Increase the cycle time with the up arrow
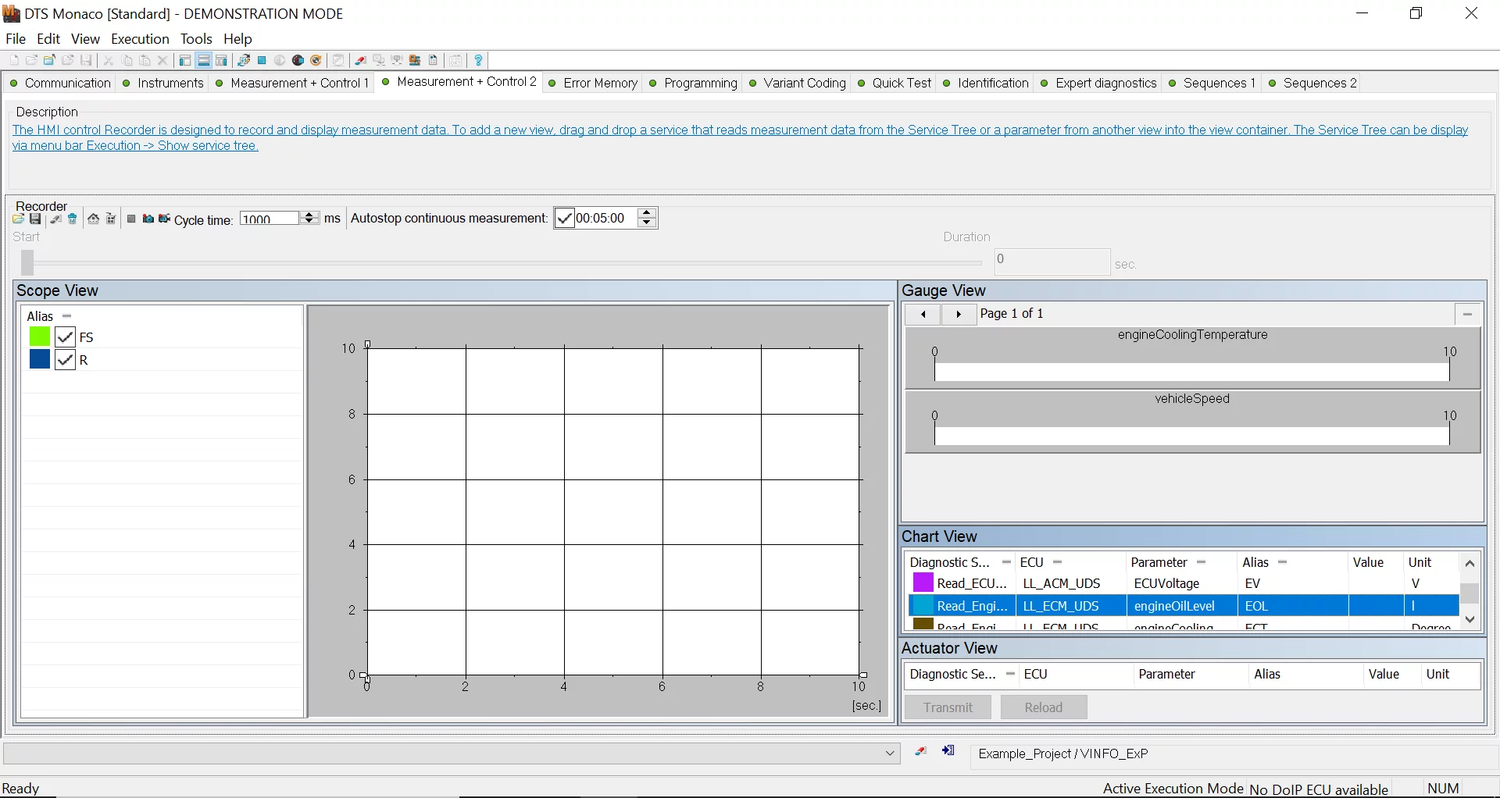1500x798 pixels. point(310,214)
